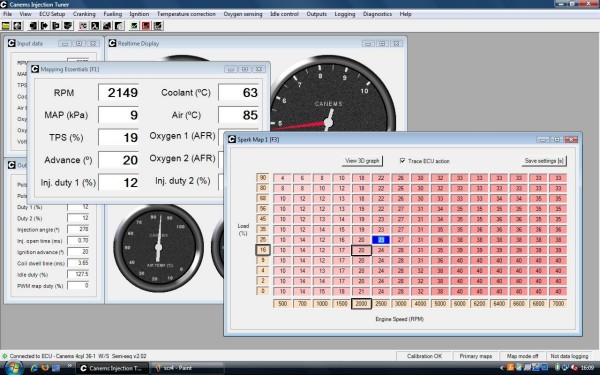Viewport: 600px width, 375px height.
Task: Click the Connected to ECU status text
Action: point(78,356)
